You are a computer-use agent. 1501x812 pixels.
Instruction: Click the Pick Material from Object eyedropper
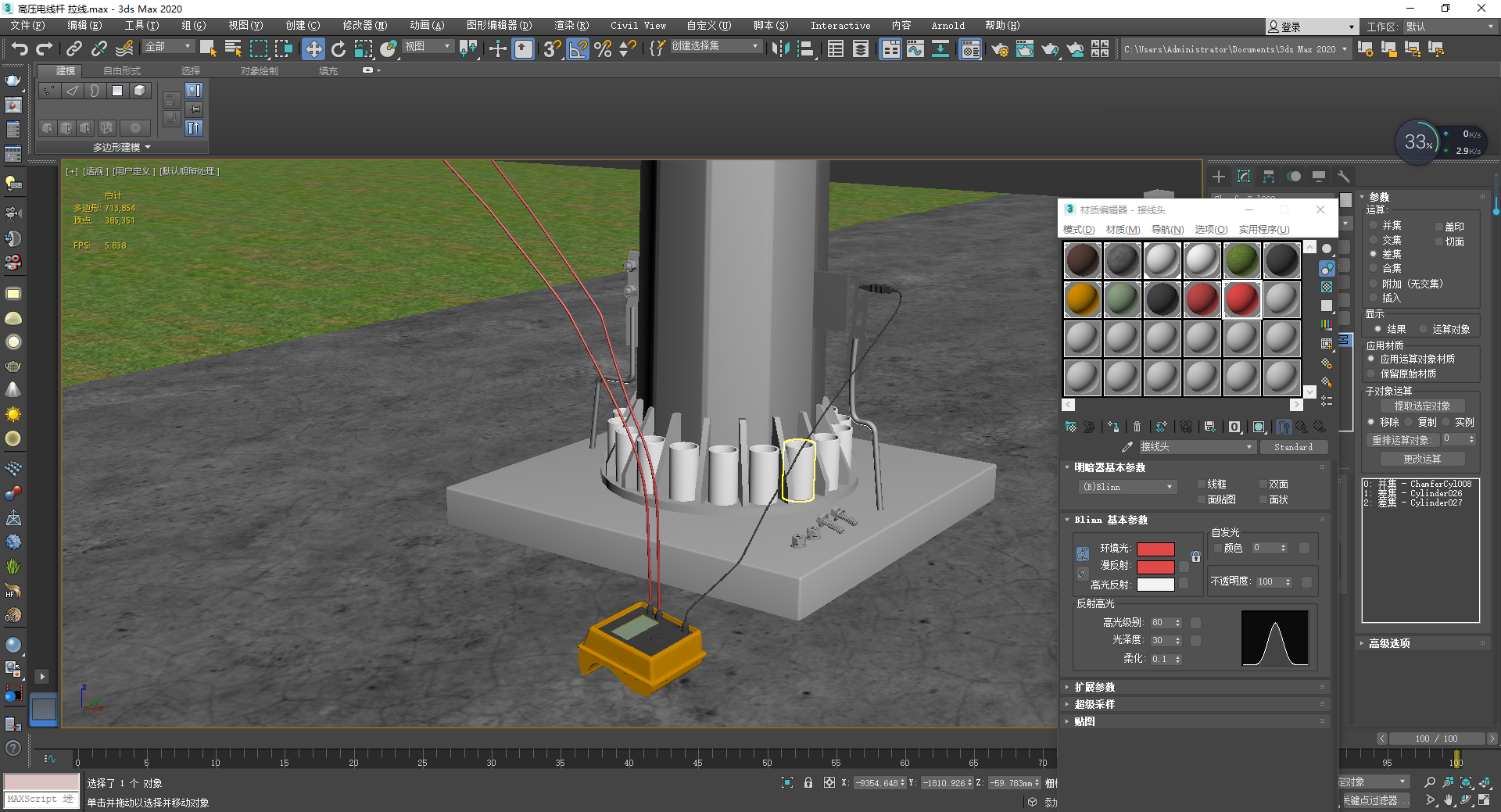coord(1127,447)
